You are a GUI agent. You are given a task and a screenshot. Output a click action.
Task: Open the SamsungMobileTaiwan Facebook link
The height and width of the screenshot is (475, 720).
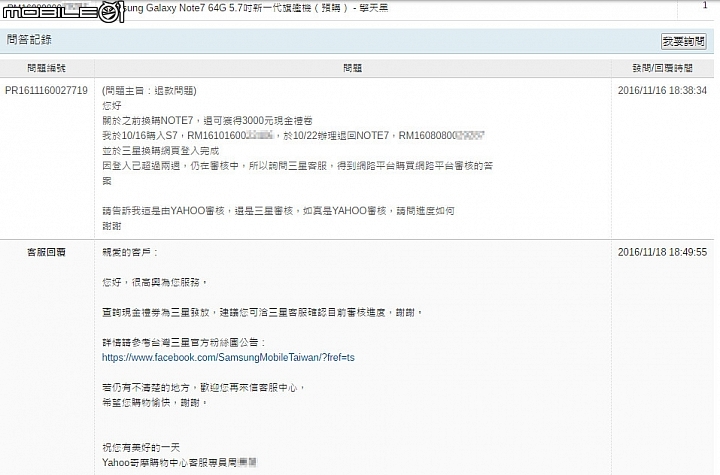tap(228, 357)
